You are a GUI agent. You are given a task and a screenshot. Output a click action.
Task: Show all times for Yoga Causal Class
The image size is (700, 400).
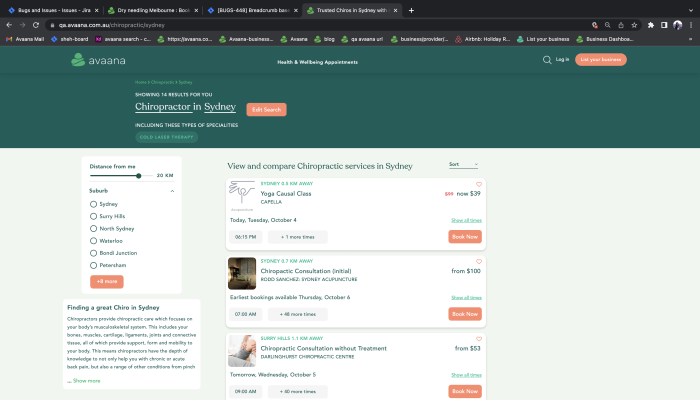466,220
